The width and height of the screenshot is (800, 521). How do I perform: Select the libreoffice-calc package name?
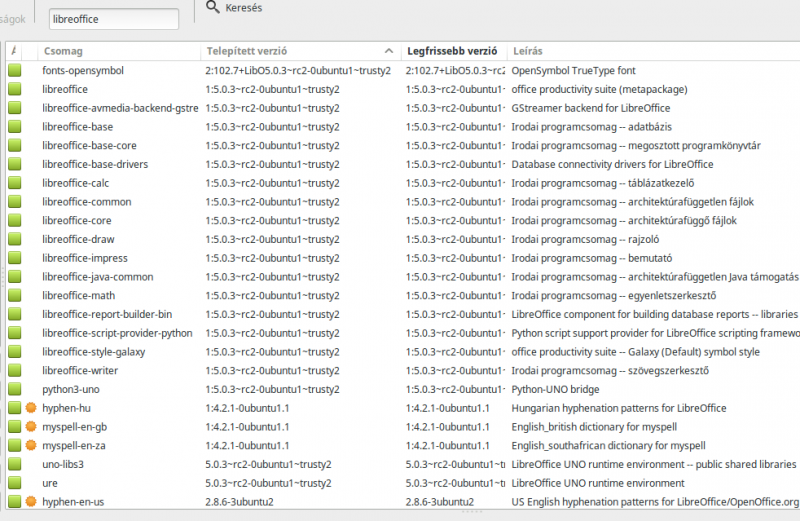click(76, 183)
